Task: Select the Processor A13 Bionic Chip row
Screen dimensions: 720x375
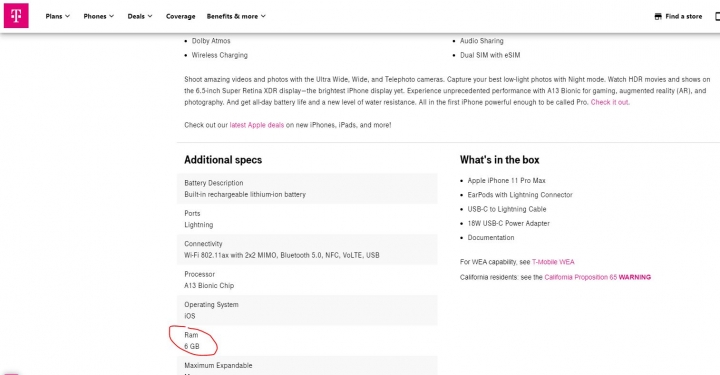Action: (307, 280)
